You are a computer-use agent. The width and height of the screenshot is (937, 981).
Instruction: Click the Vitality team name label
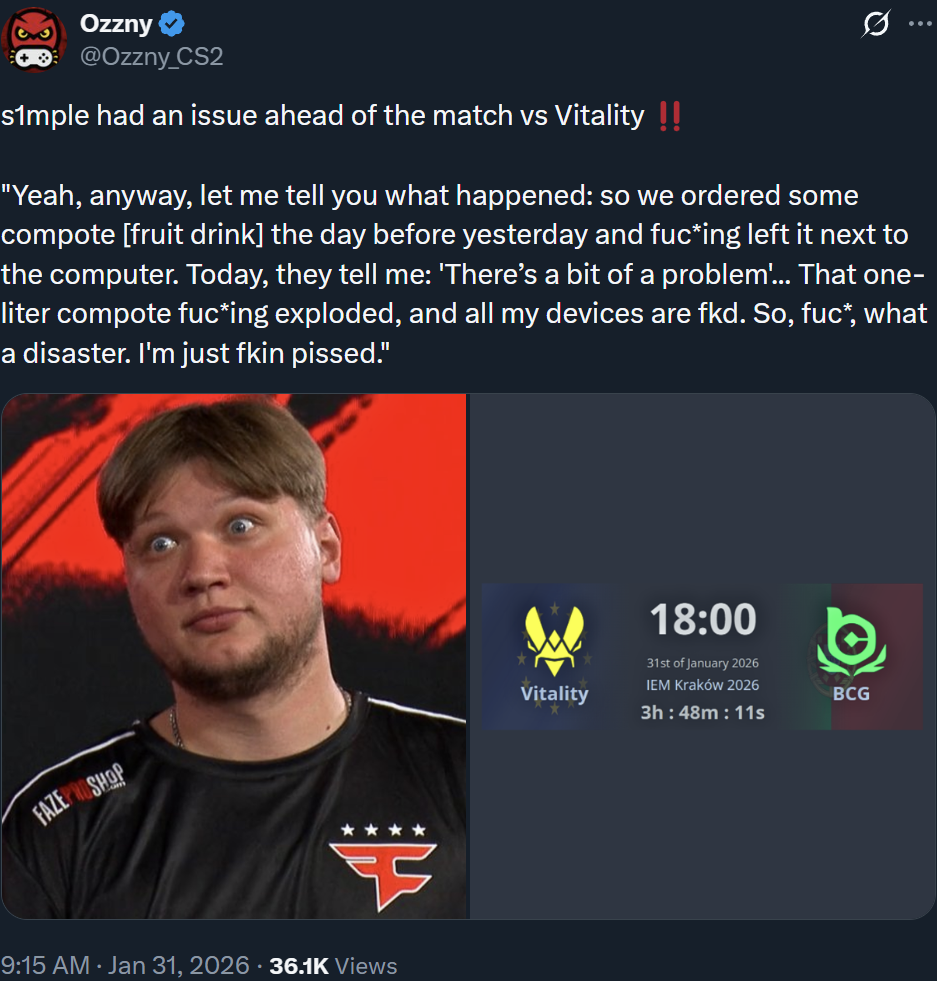tap(555, 693)
